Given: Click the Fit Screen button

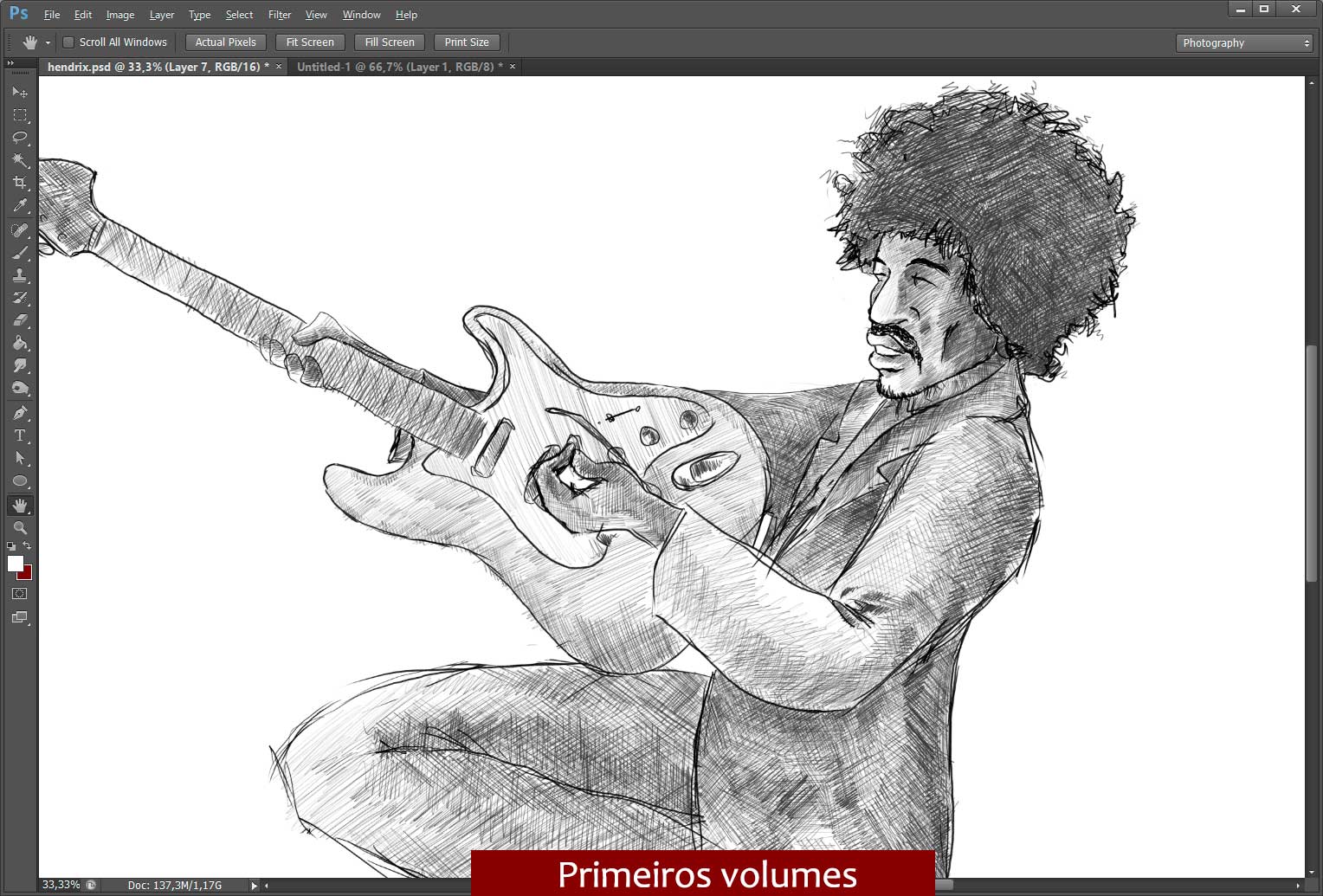Looking at the screenshot, I should (x=310, y=42).
